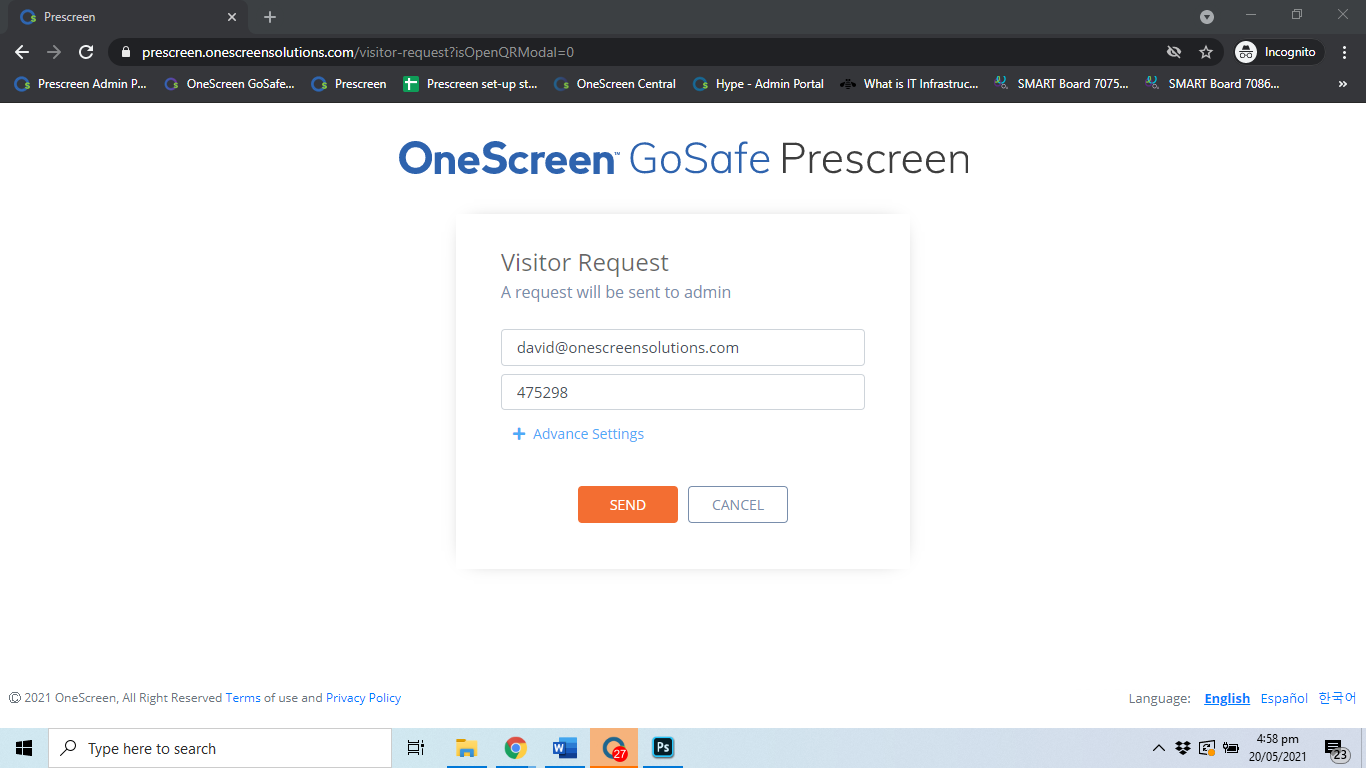Viewport: 1366px width, 768px height.
Task: Open a new tab with plus icon
Action: [270, 17]
